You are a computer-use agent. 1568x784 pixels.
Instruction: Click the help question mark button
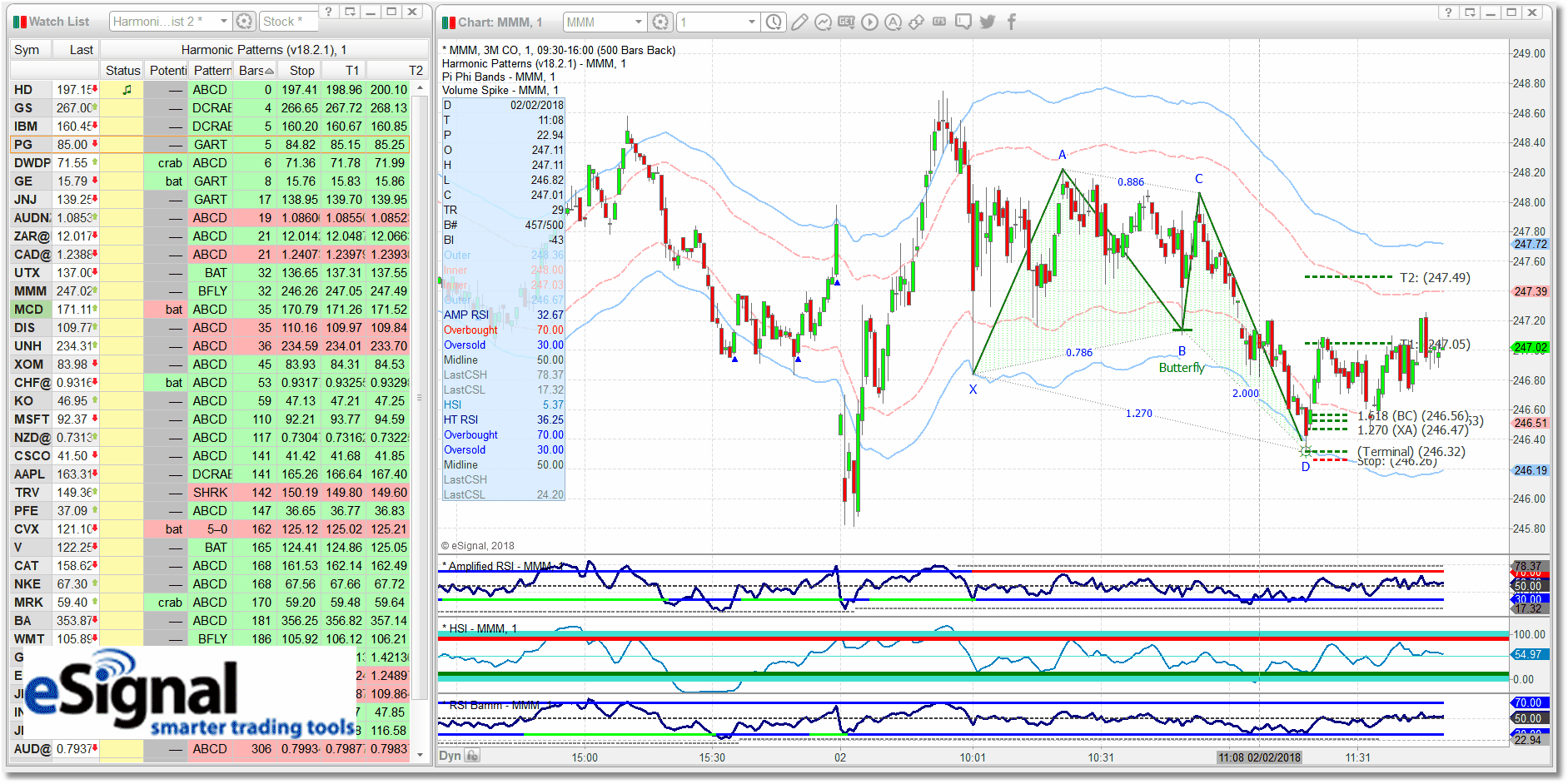click(x=329, y=12)
